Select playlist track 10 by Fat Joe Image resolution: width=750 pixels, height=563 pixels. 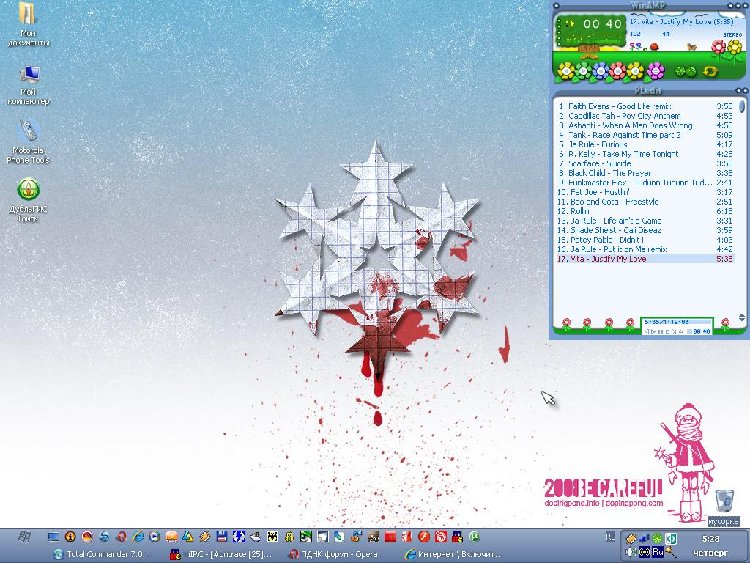[x=645, y=192]
